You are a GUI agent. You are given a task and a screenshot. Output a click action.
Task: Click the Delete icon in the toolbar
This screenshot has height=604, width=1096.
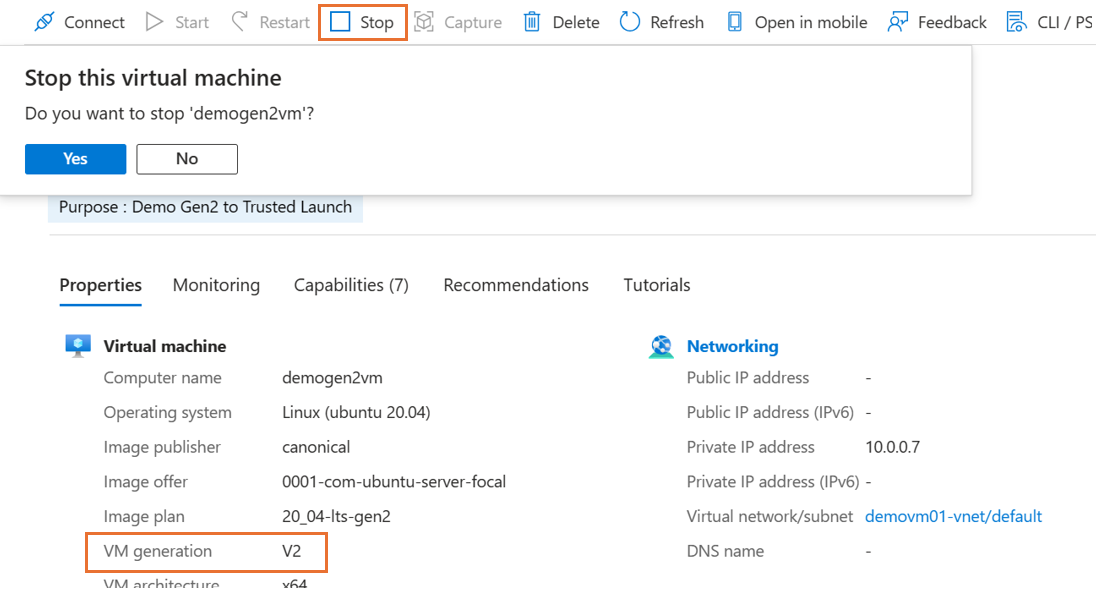click(530, 21)
